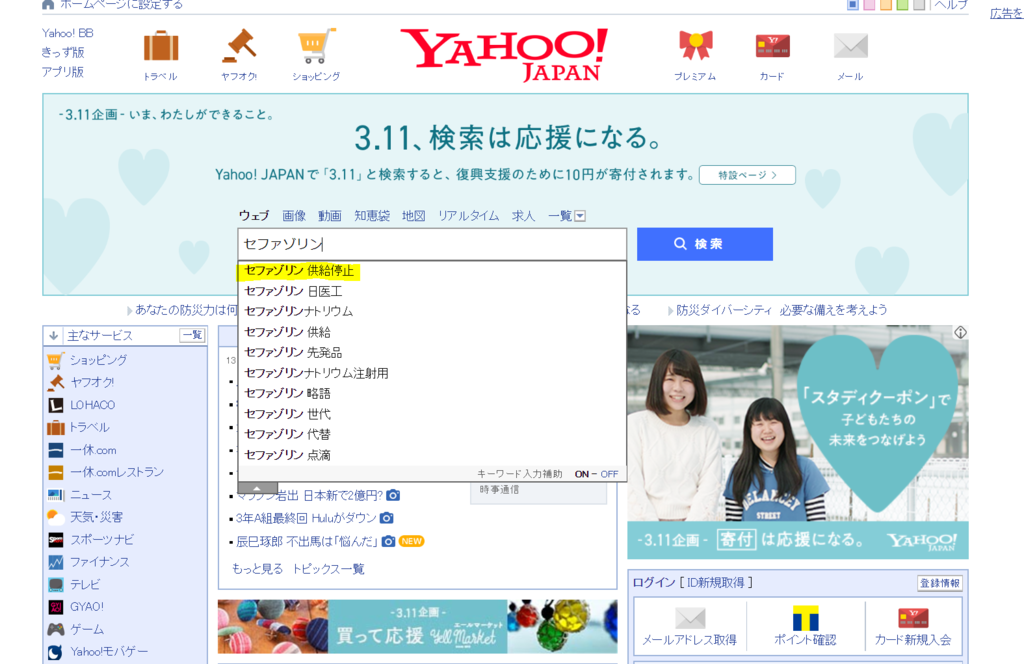Screen dimensions: 1024x664
Task: Open スポーツナビ in the services sidebar
Action: (x=102, y=539)
